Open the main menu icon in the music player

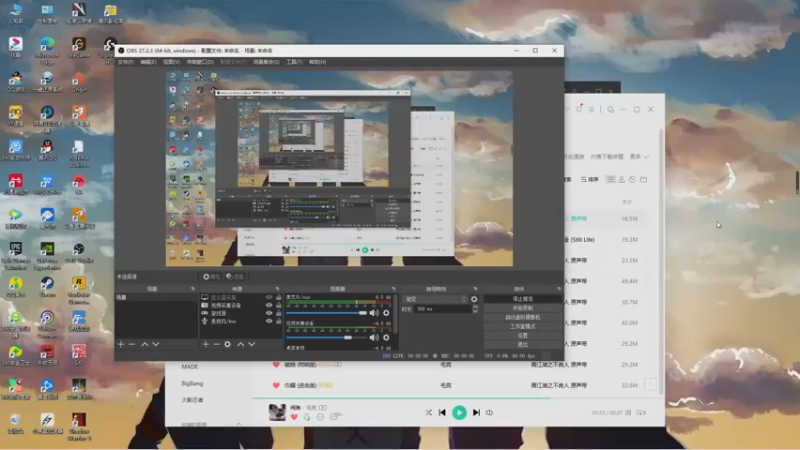coord(591,109)
